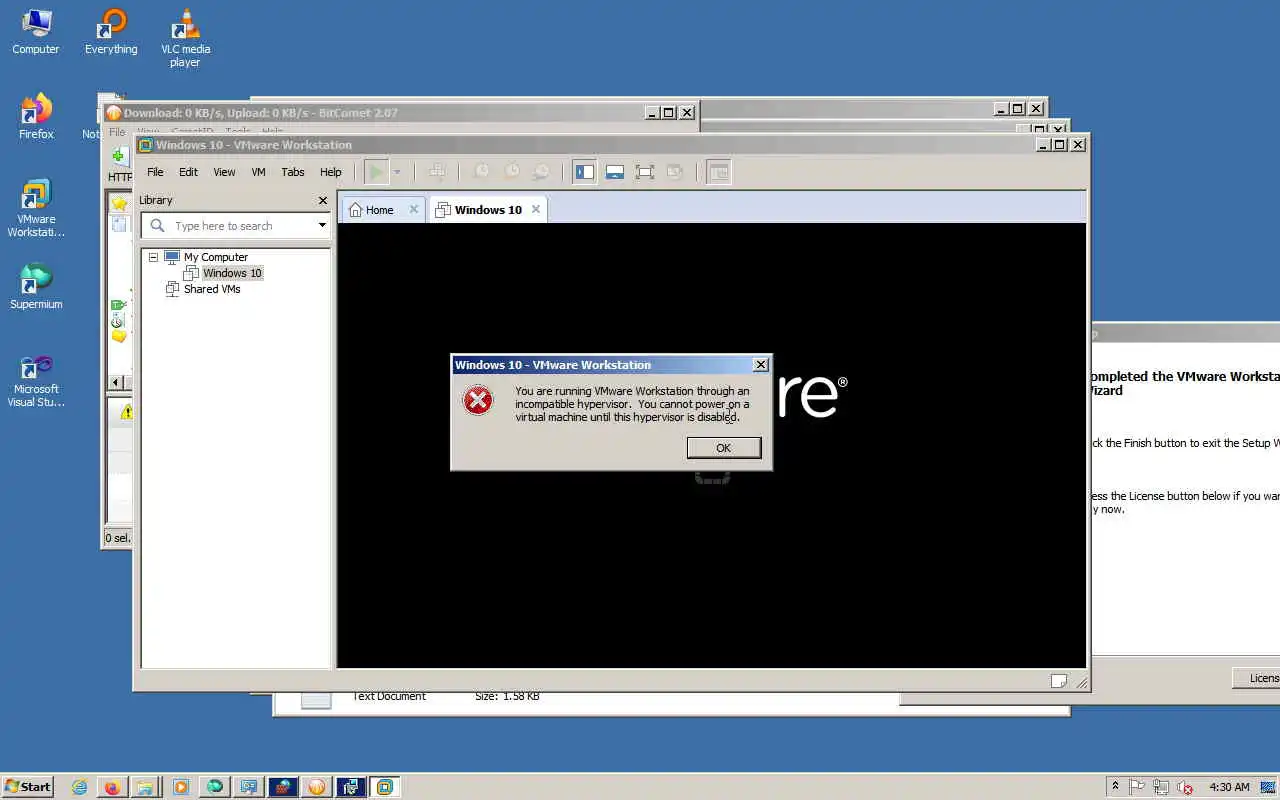Viewport: 1280px width, 800px height.
Task: Open the View menu in VMware Workstation
Action: pyautogui.click(x=224, y=172)
